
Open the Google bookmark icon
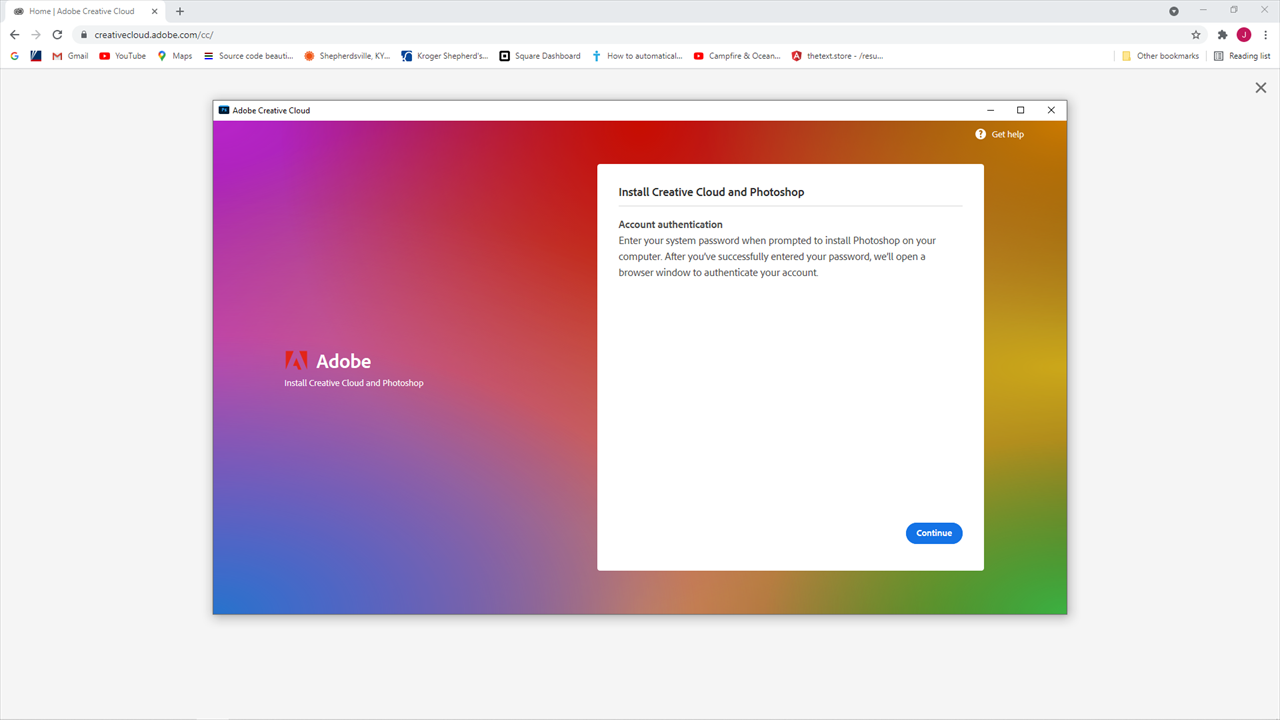15,56
